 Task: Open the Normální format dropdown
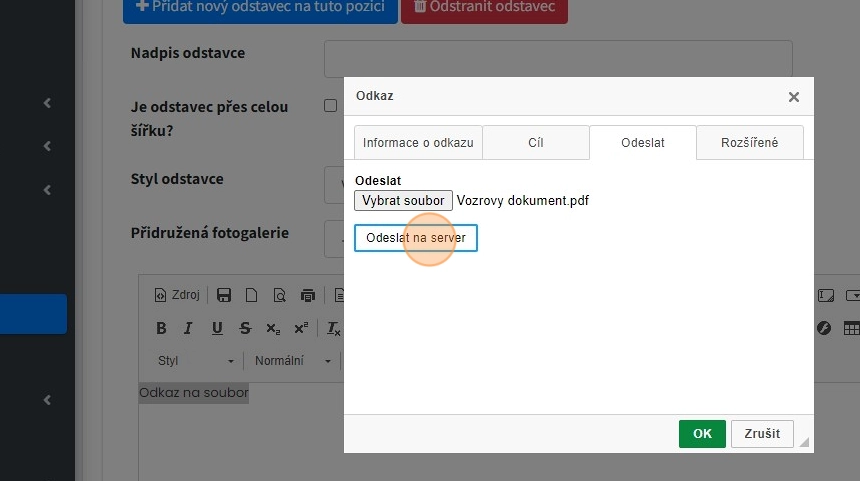coord(292,361)
